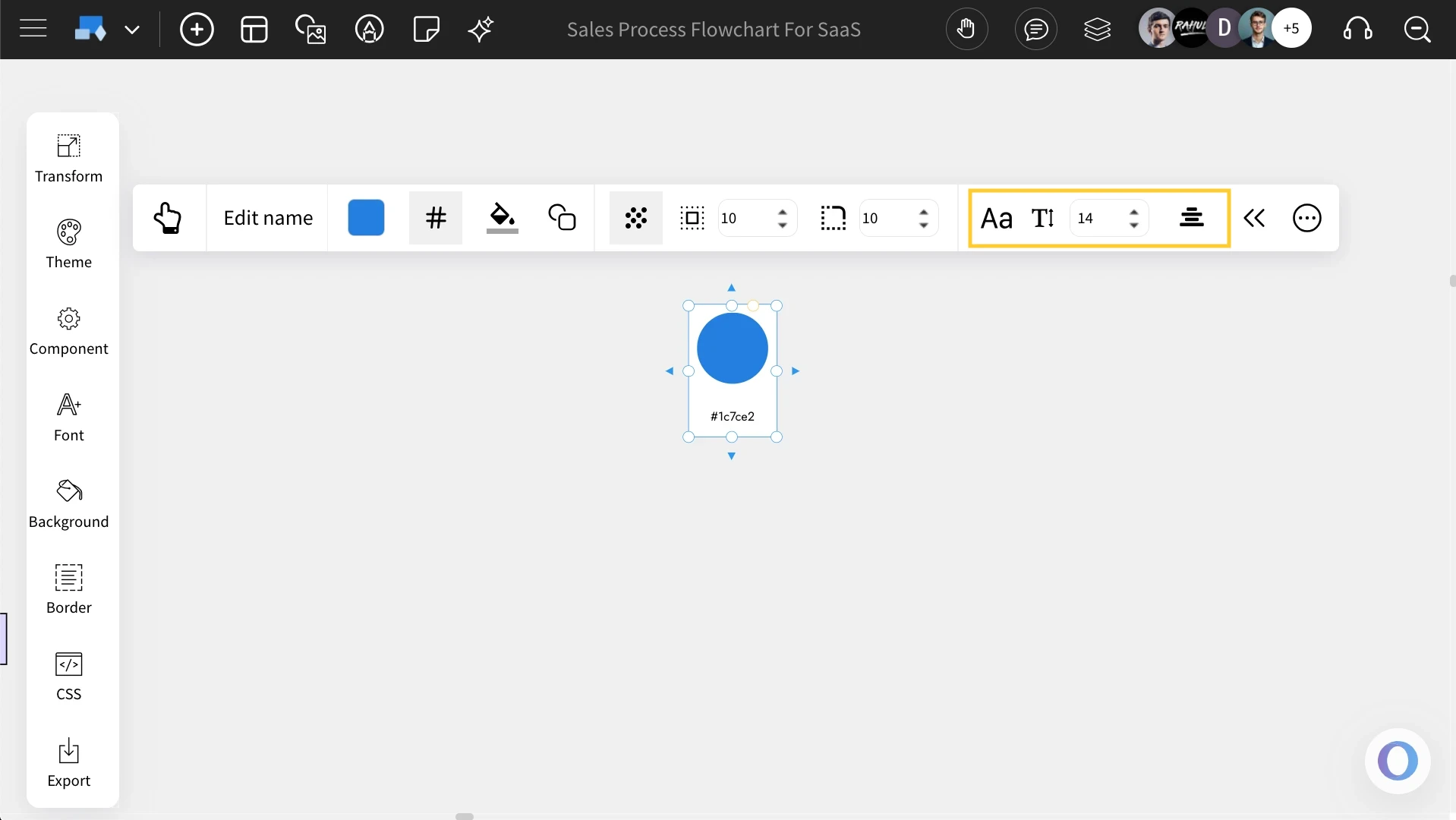Screen dimensions: 1456x820
Task: Toggle center text alignment
Action: coord(1192,218)
